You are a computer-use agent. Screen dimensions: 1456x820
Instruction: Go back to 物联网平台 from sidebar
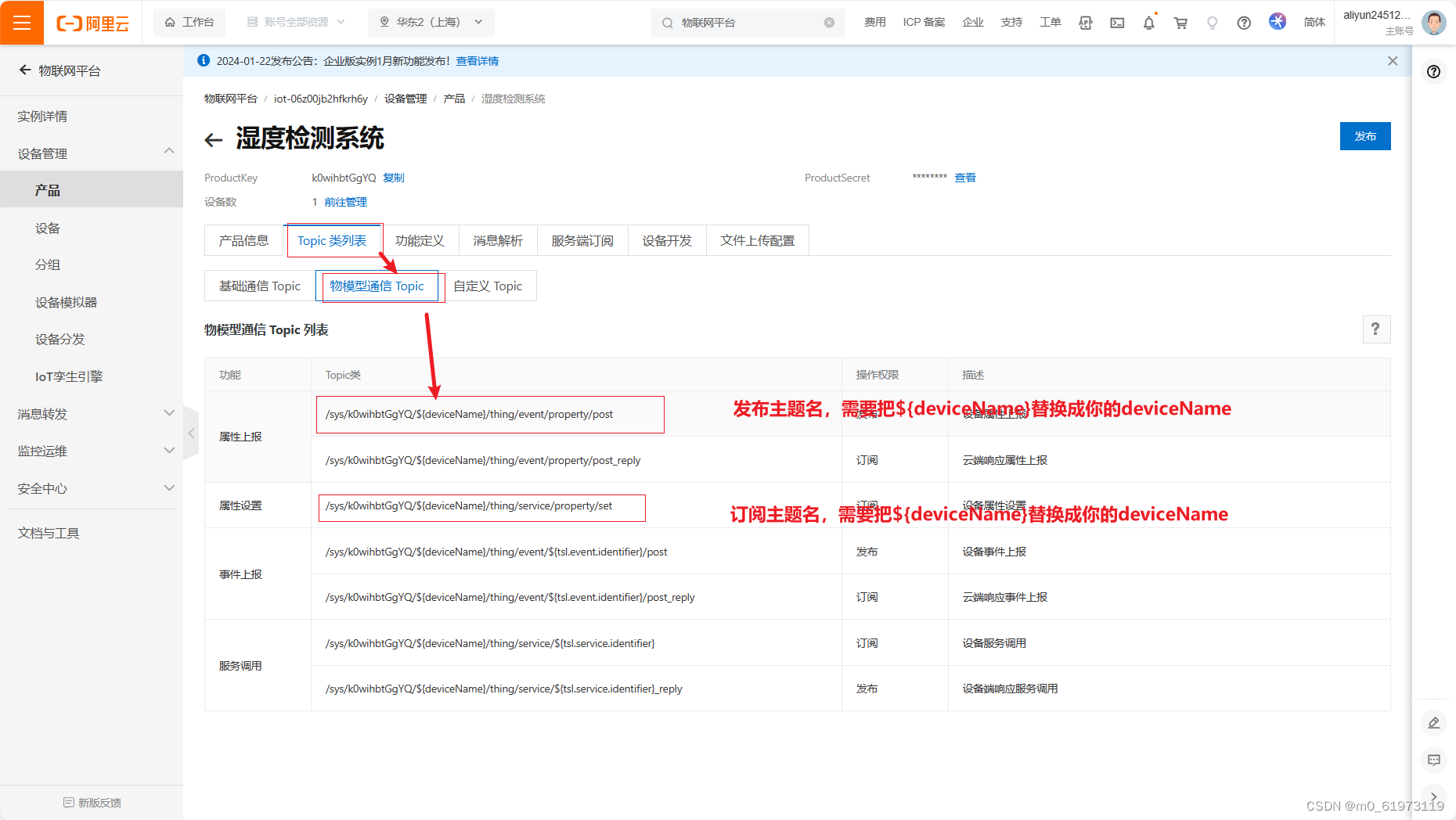pos(60,70)
